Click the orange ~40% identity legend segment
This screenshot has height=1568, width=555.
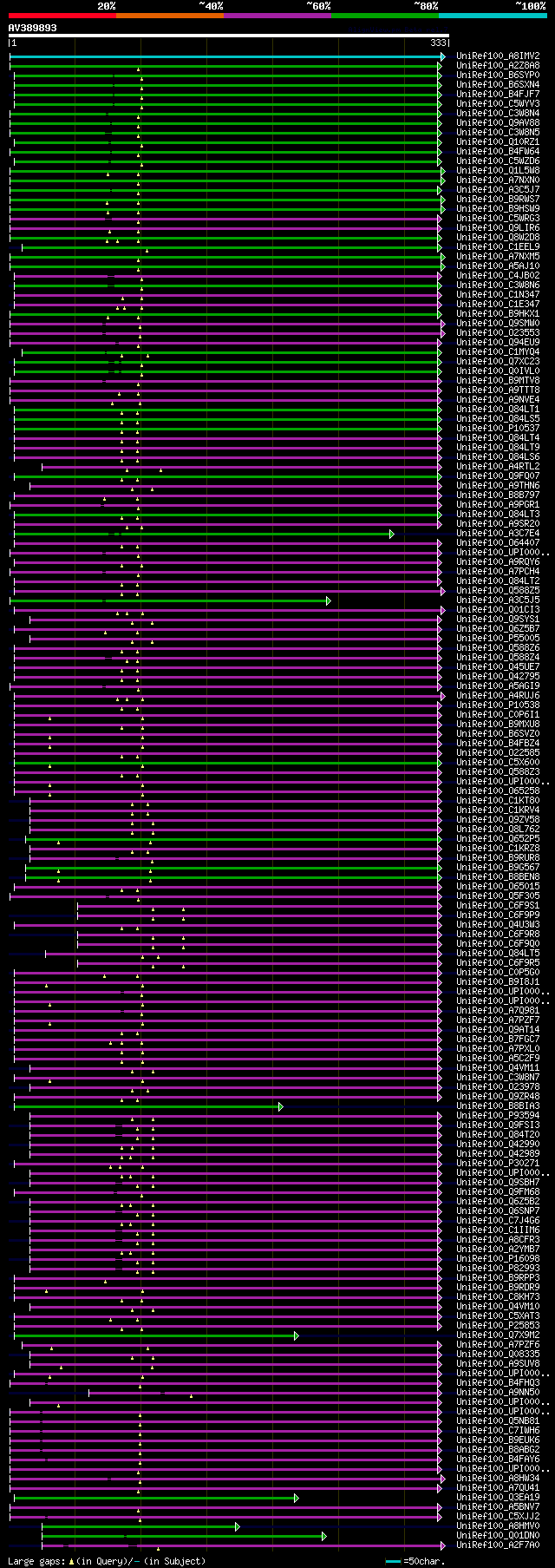170,16
